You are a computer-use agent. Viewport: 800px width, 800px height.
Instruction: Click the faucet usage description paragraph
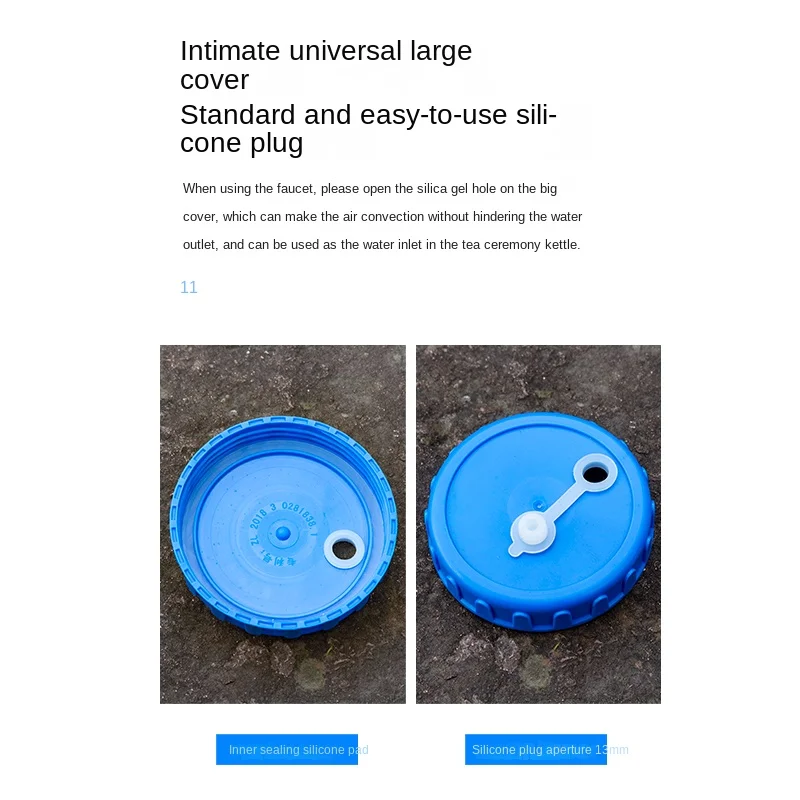click(x=382, y=216)
